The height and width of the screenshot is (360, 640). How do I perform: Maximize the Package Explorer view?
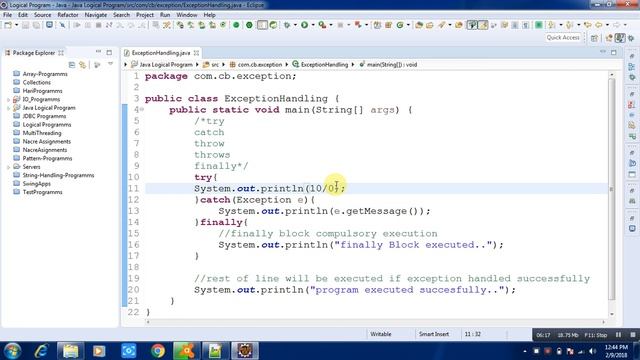coord(109,52)
